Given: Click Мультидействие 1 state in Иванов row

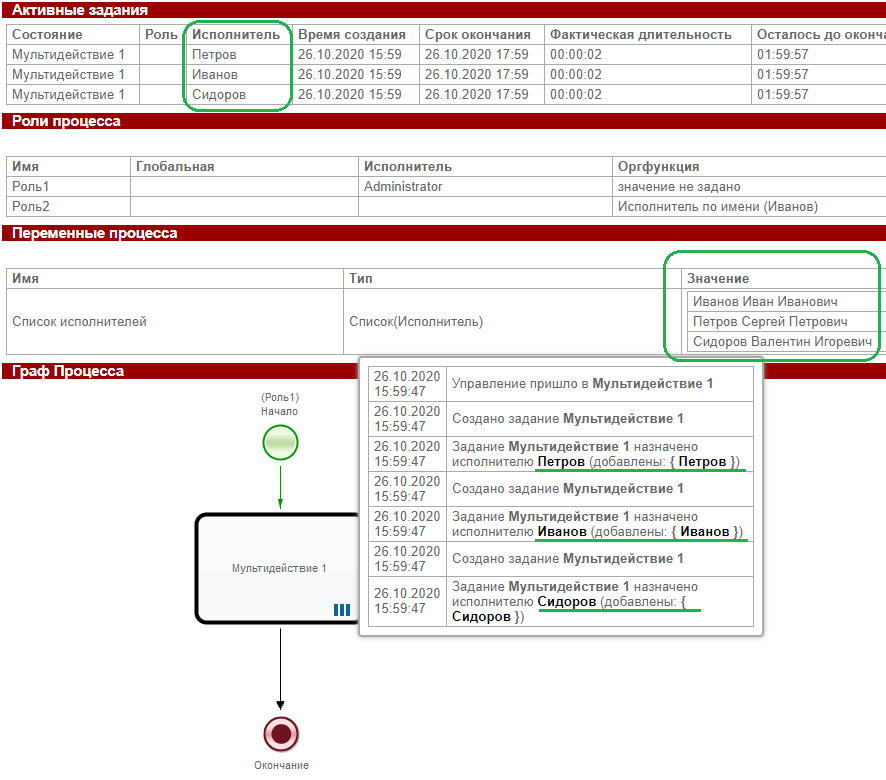Looking at the screenshot, I should (x=68, y=75).
